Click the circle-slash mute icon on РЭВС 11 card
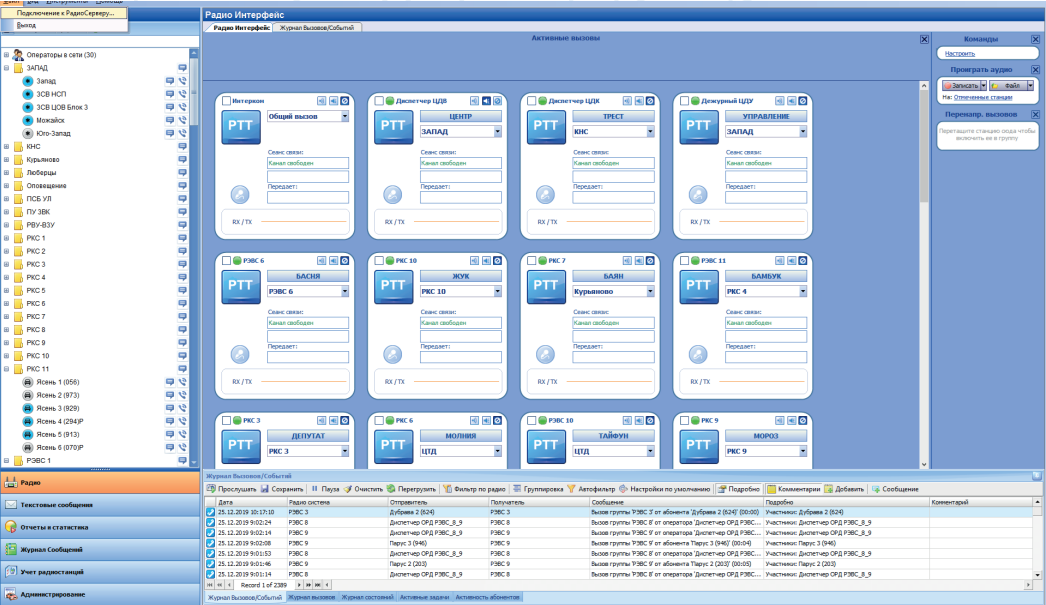Viewport: 1046px width, 605px height. (x=803, y=261)
